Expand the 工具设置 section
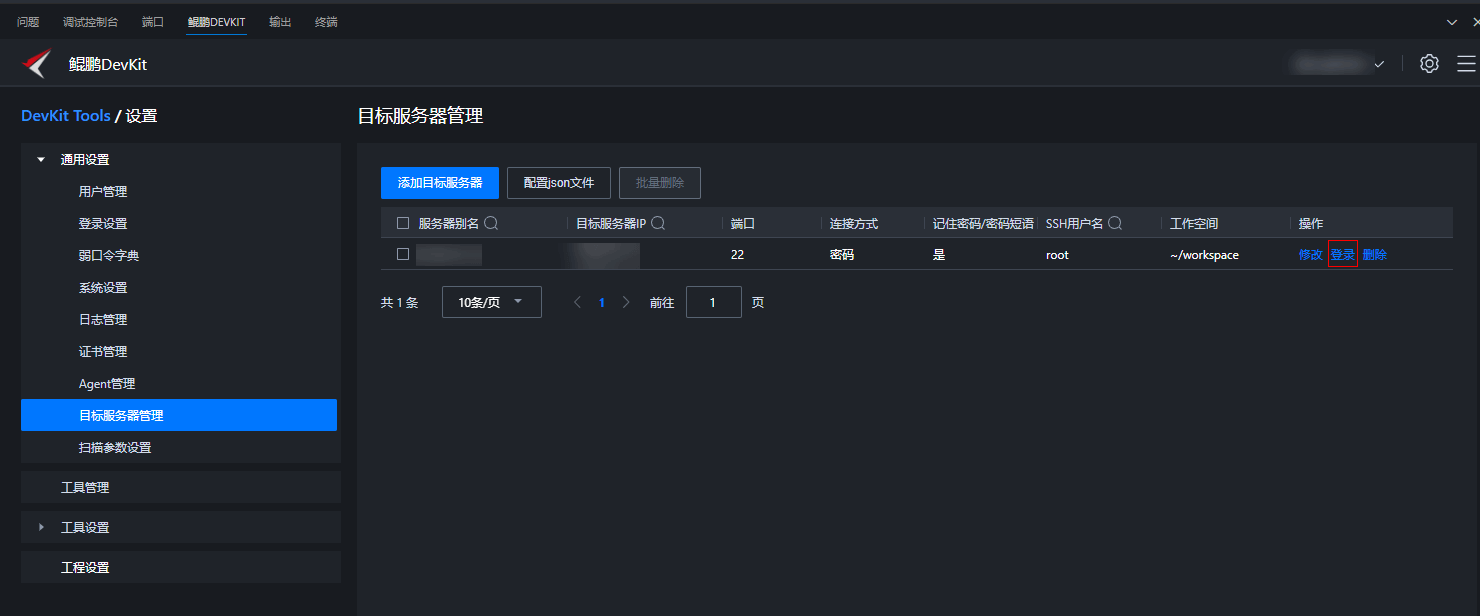Image resolution: width=1480 pixels, height=616 pixels. (x=41, y=527)
